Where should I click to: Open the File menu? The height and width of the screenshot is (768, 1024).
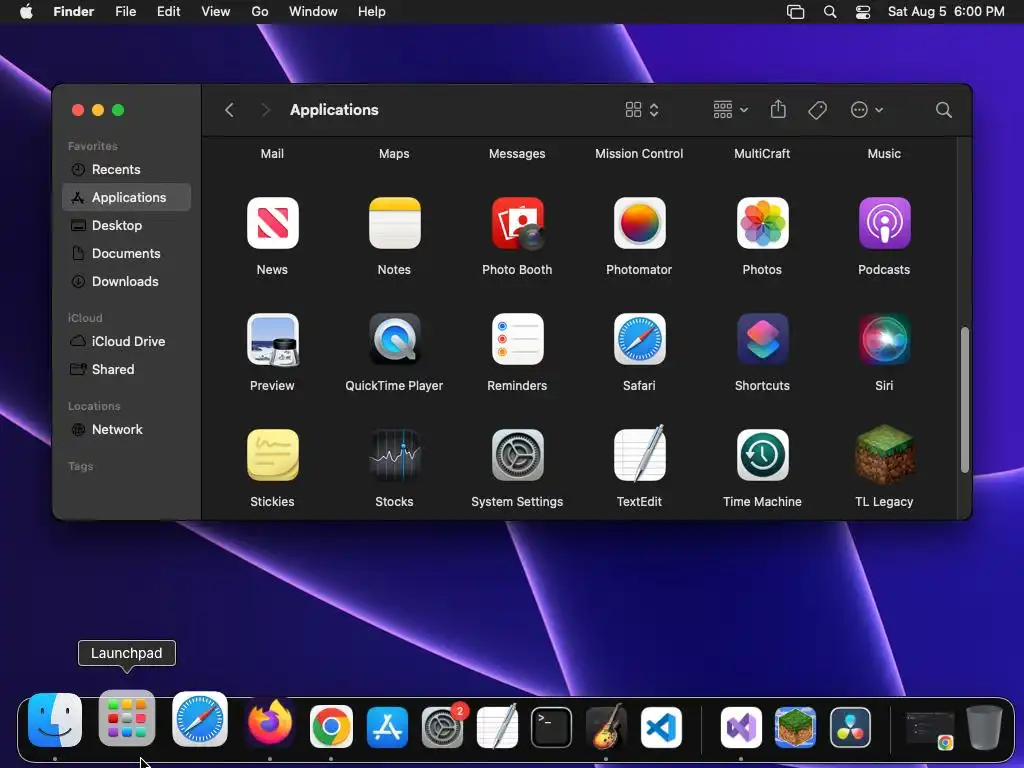[x=125, y=12]
